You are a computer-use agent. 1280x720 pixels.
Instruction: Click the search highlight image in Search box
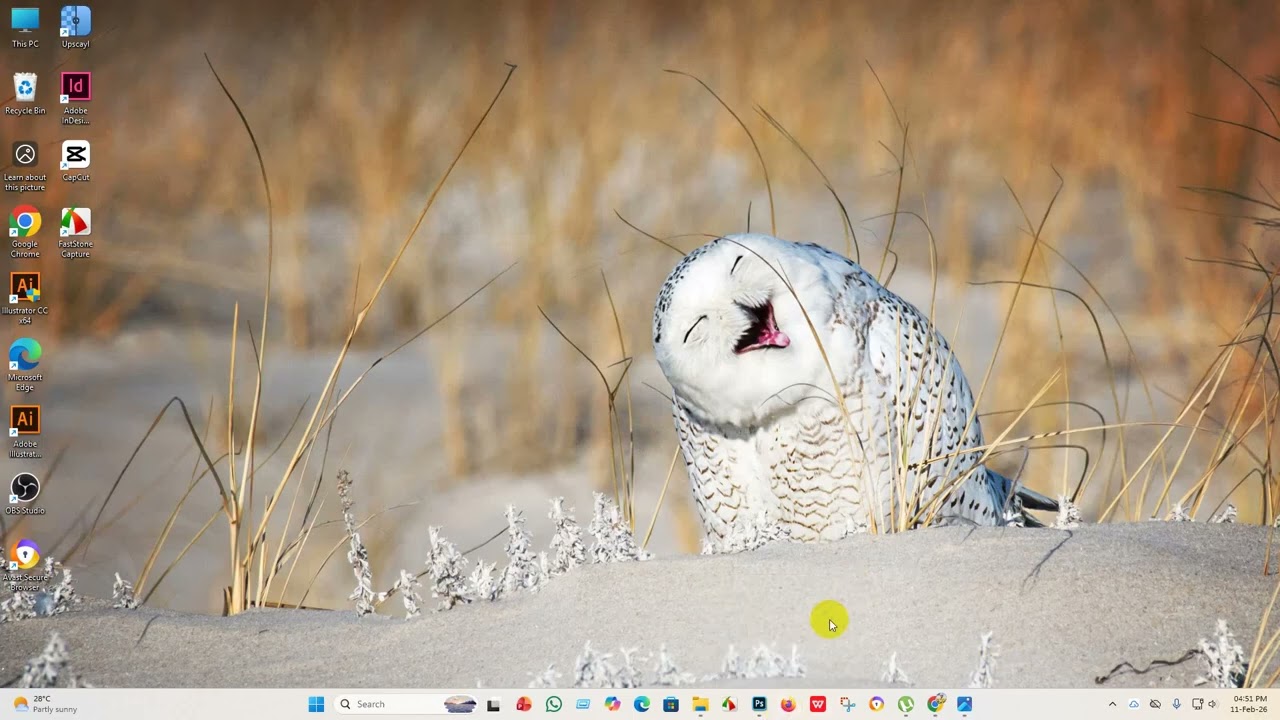(x=460, y=704)
